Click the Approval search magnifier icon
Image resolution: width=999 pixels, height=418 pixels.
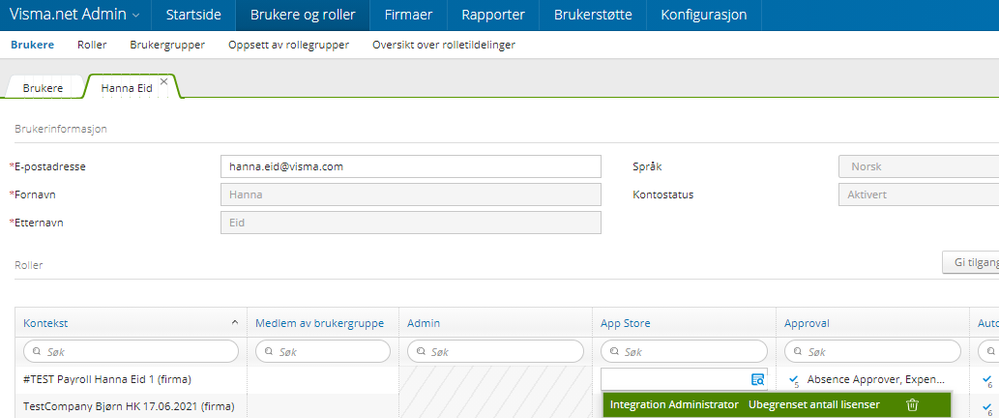[798, 352]
